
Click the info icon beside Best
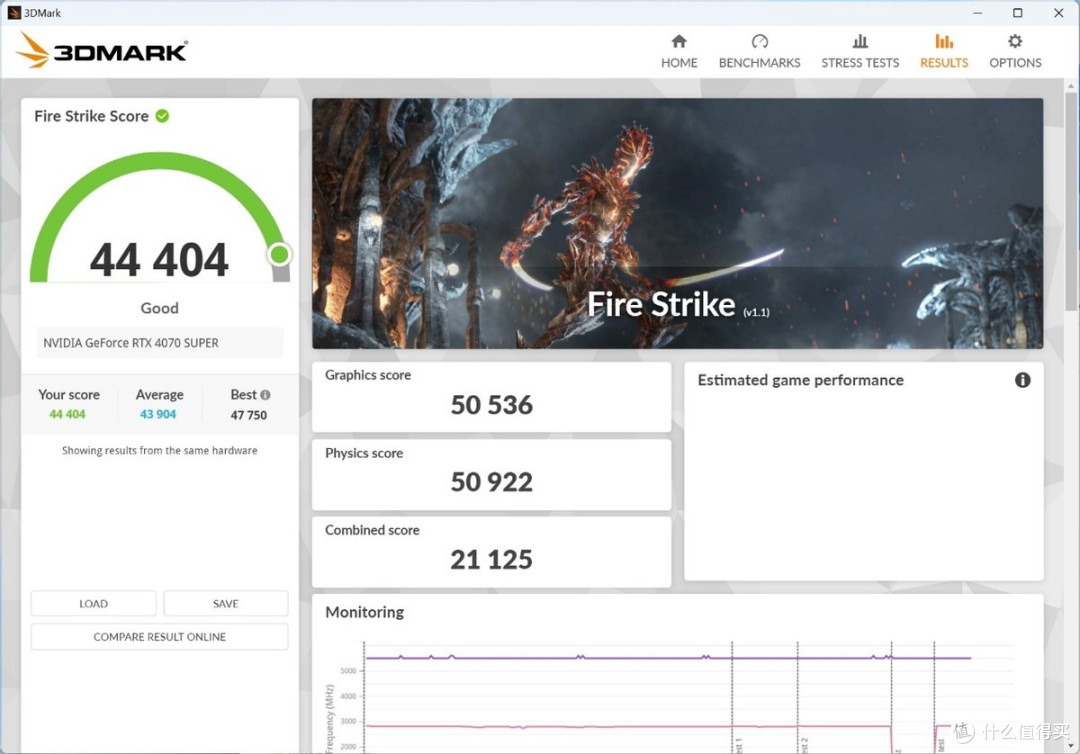(x=265, y=395)
